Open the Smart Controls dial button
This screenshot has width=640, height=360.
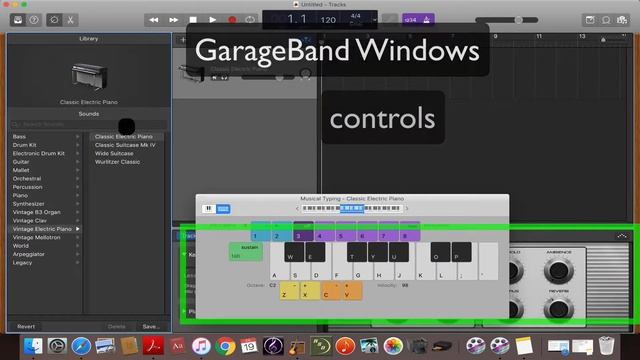[x=54, y=20]
